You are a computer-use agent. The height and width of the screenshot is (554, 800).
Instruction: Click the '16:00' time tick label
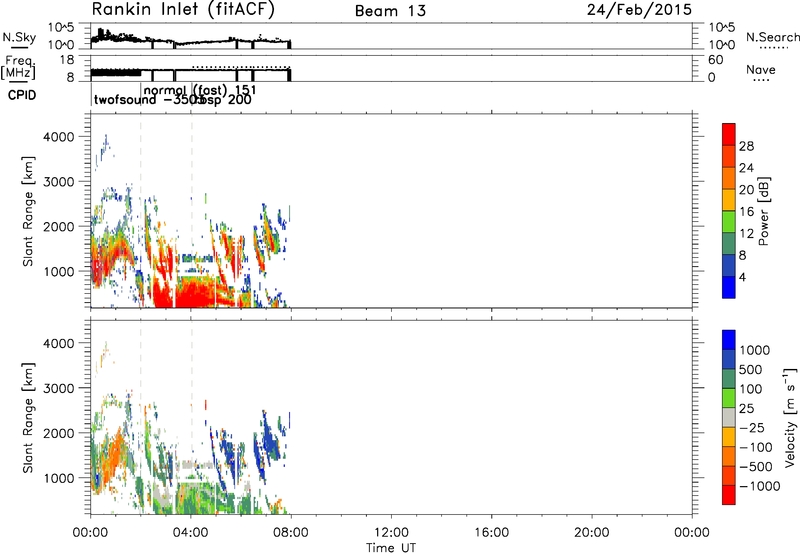coord(491,533)
